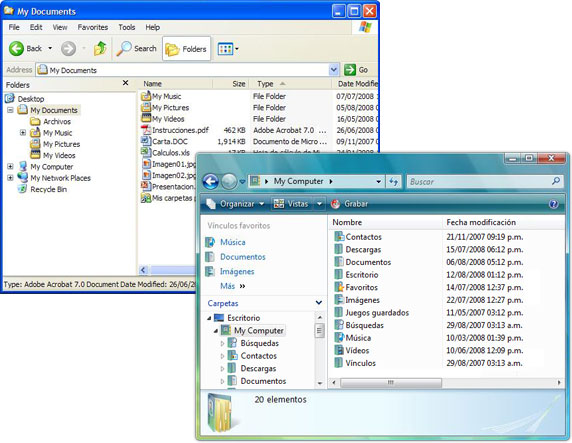
Task: Select Imagen01.jpg file icon
Action: click(x=146, y=164)
